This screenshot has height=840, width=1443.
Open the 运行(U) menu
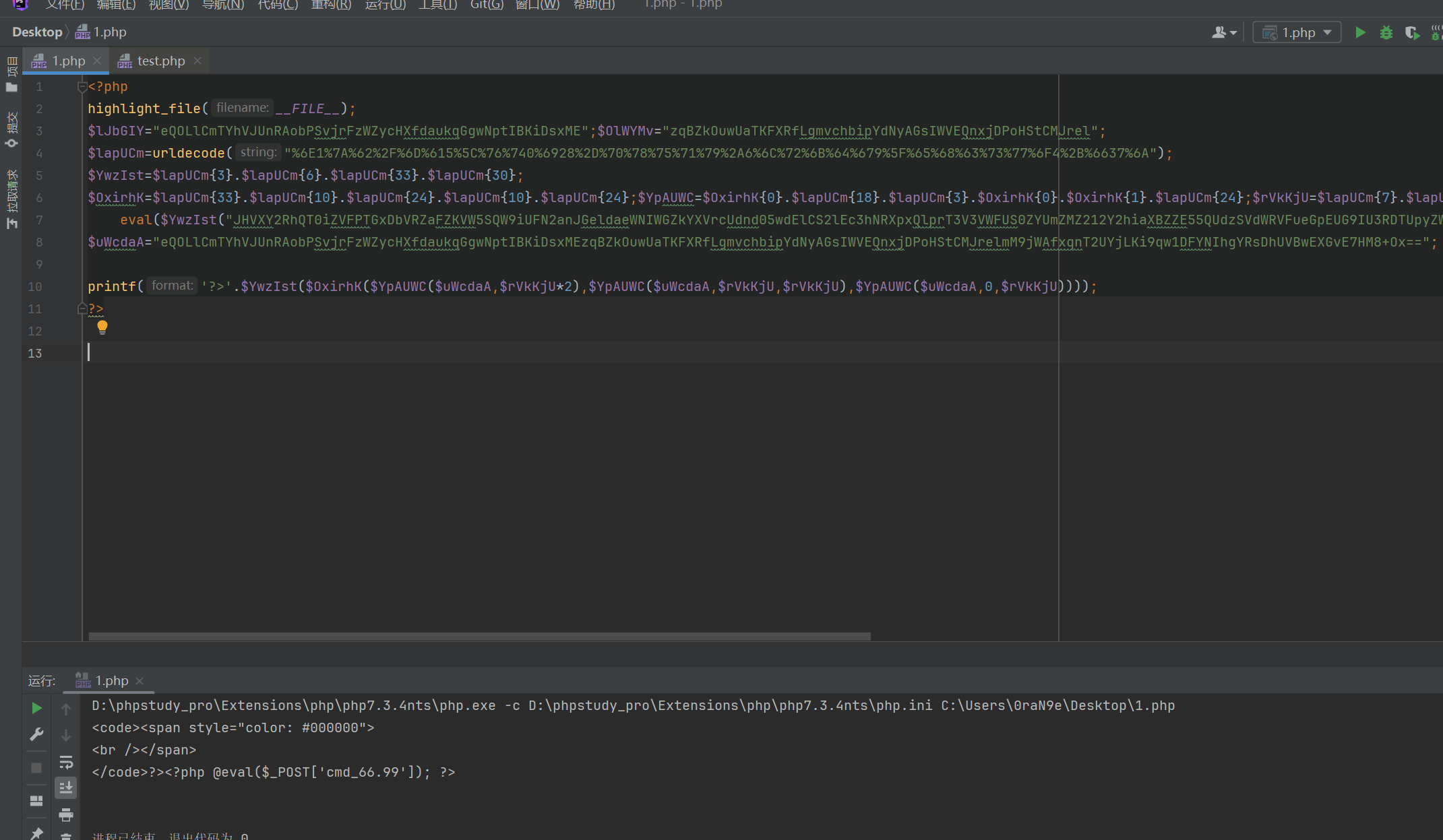coord(385,5)
